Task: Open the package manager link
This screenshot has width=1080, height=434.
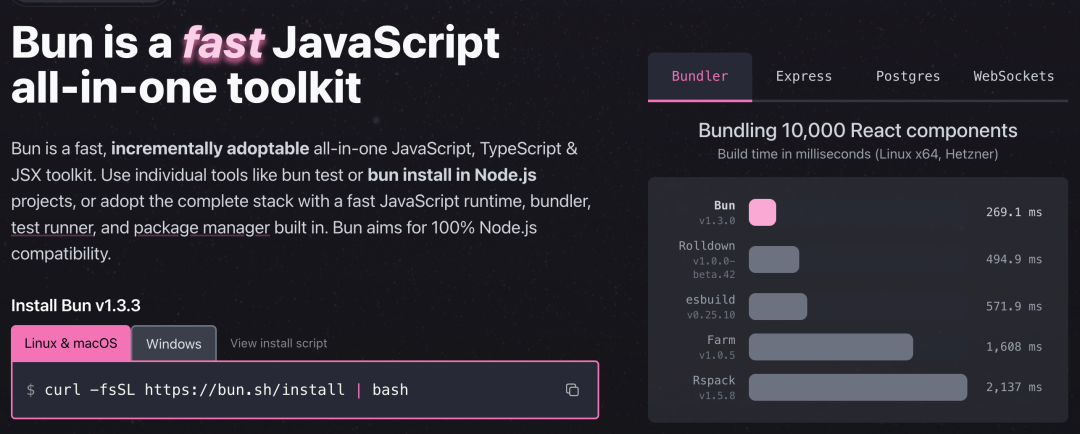Action: click(201, 228)
